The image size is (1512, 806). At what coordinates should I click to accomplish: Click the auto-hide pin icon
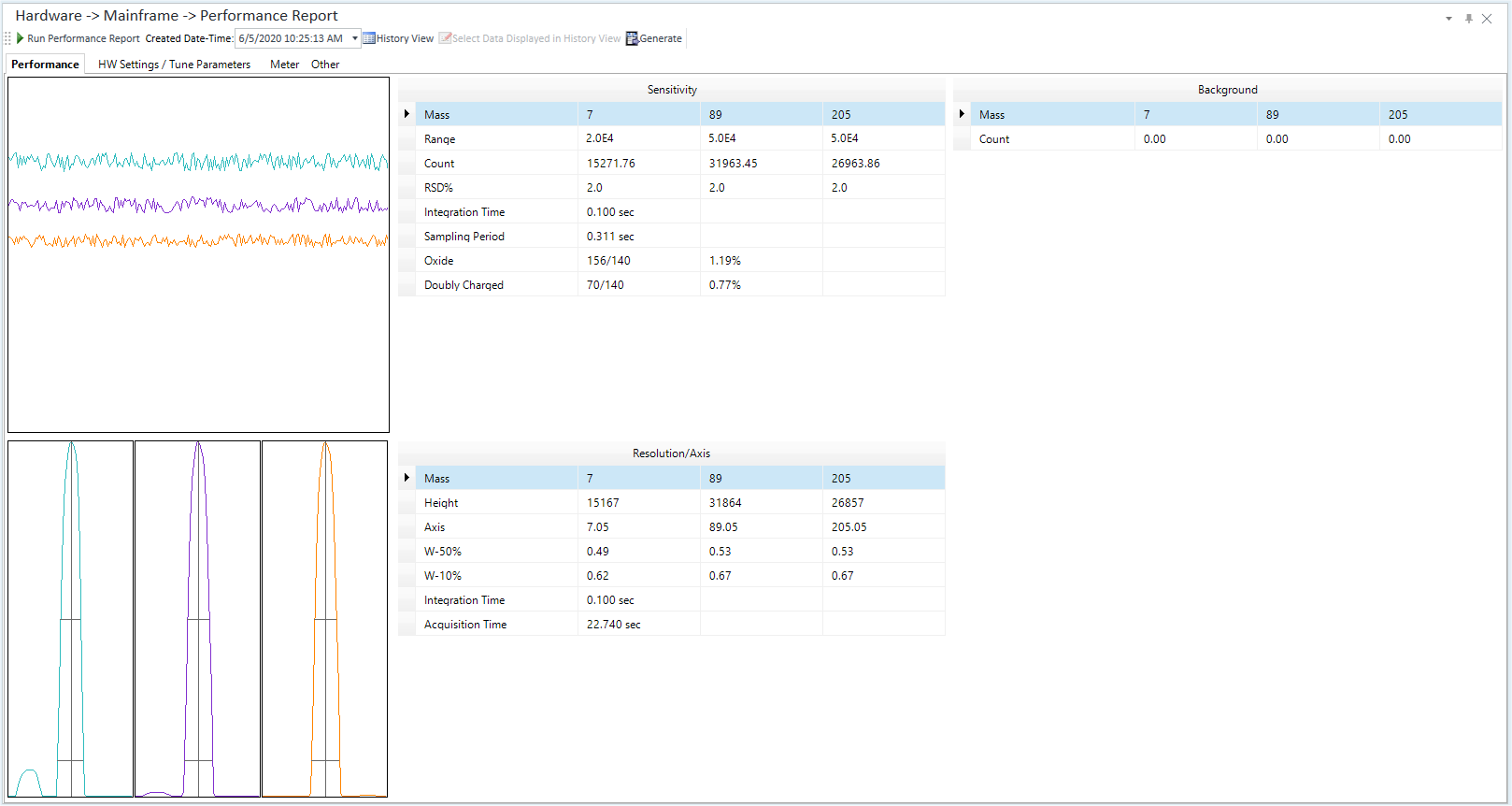[x=1469, y=19]
